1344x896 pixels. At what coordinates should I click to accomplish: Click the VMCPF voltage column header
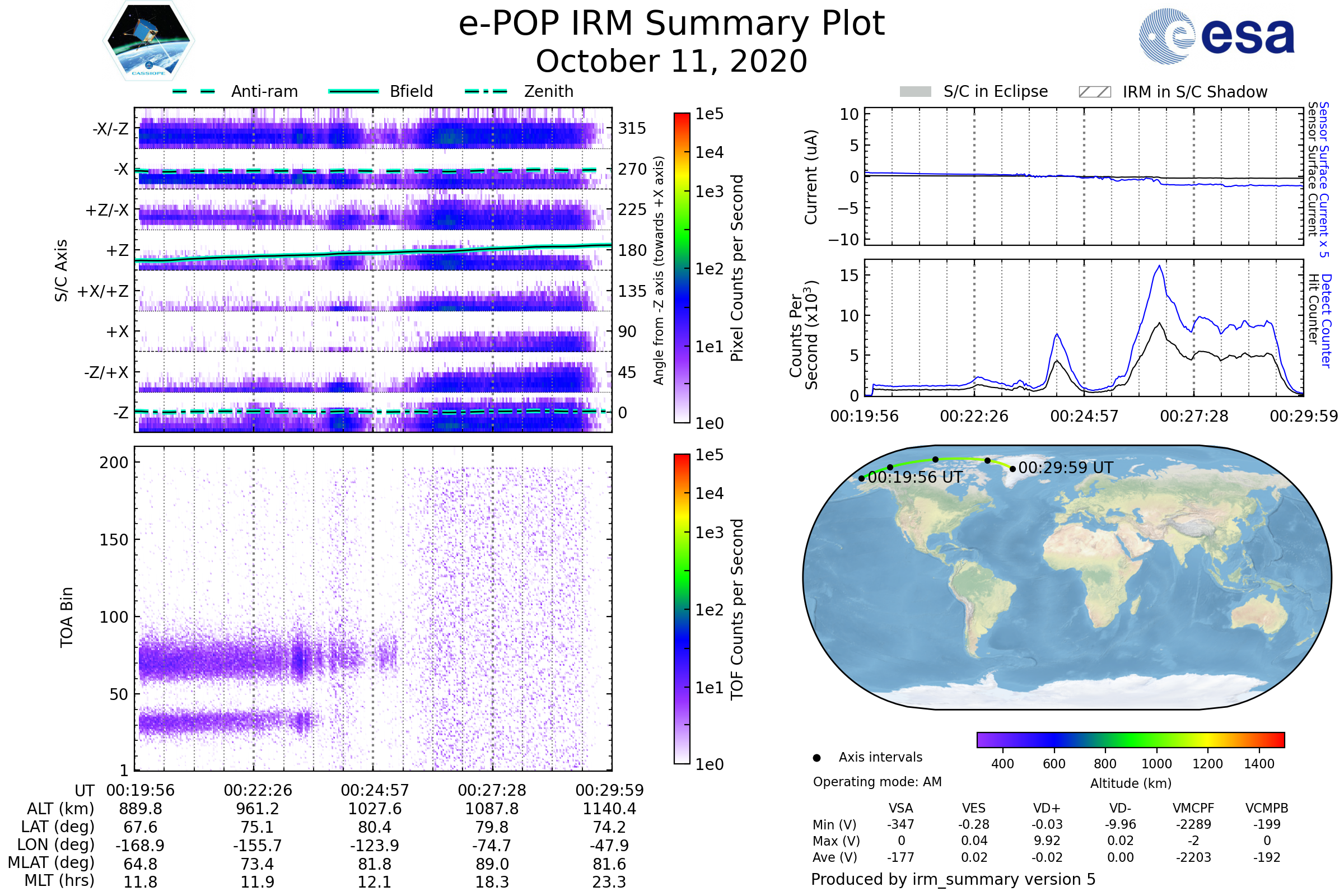pyautogui.click(x=1193, y=808)
